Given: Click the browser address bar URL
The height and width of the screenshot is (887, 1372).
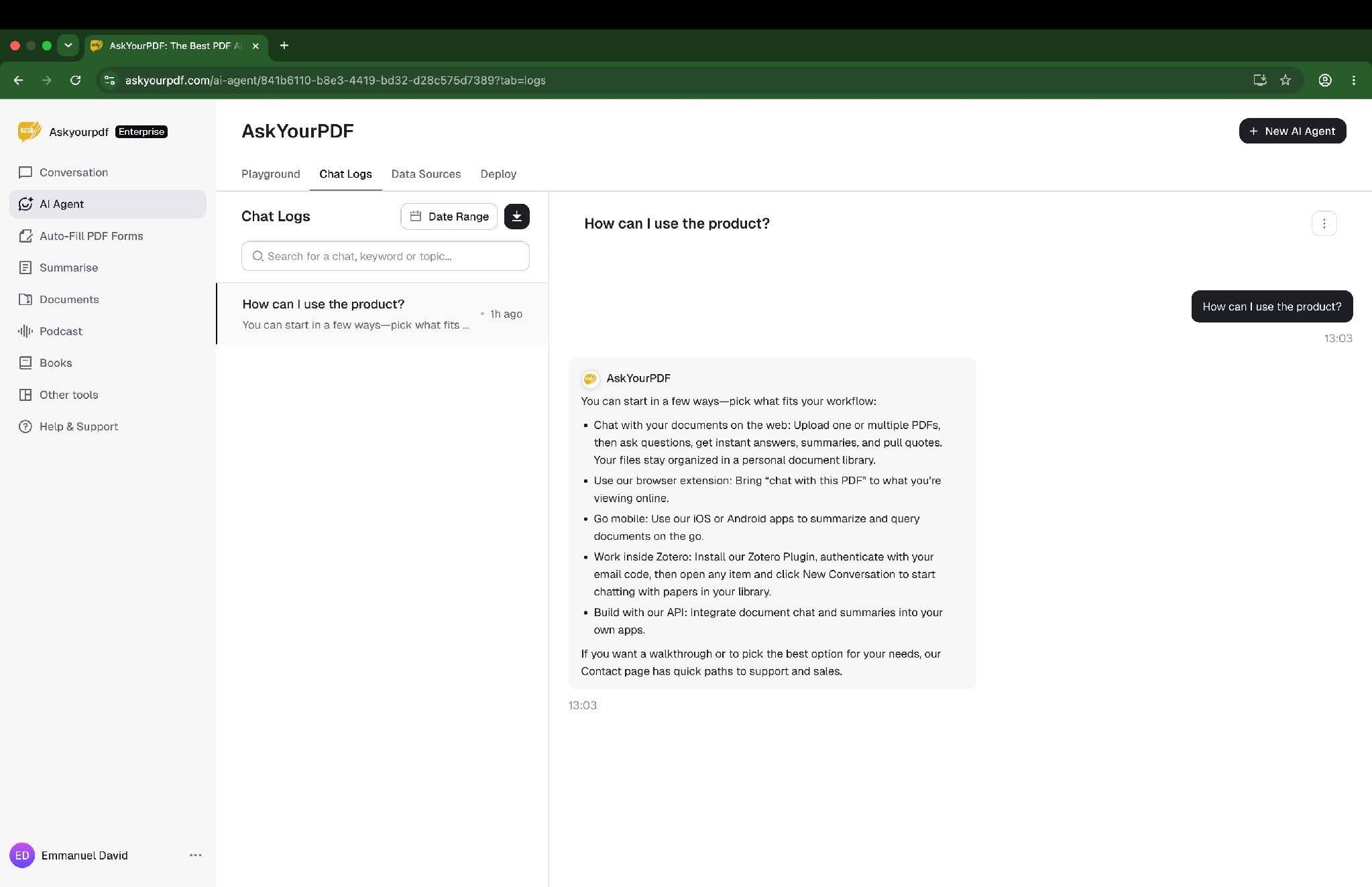Looking at the screenshot, I should click(335, 80).
